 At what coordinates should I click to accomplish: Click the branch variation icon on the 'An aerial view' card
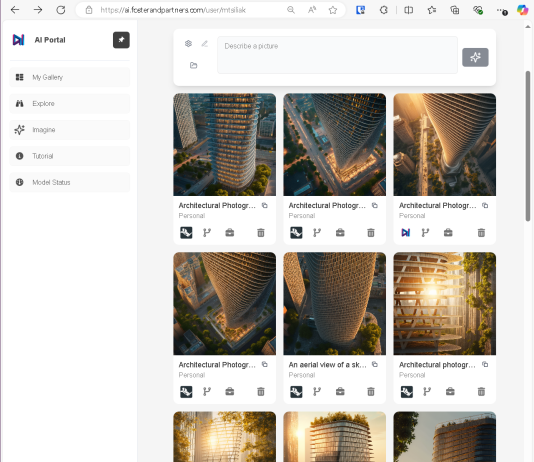coord(317,392)
